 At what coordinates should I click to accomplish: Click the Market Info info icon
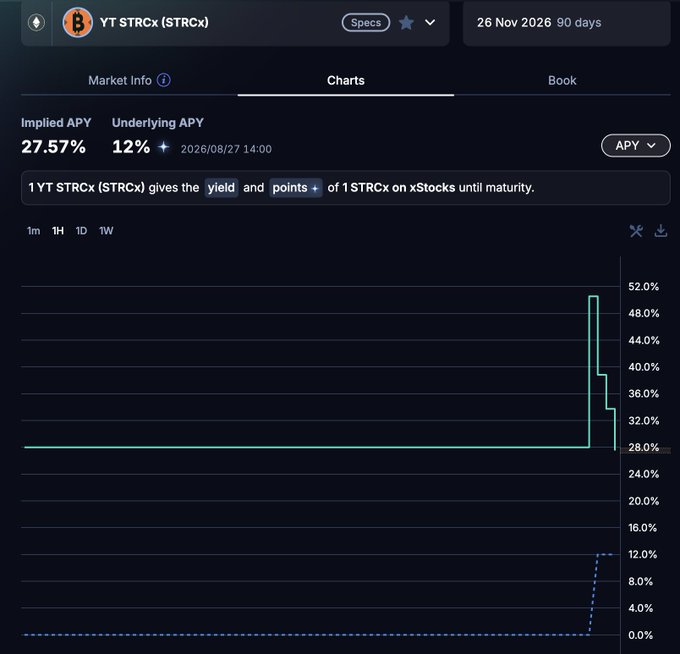point(163,80)
